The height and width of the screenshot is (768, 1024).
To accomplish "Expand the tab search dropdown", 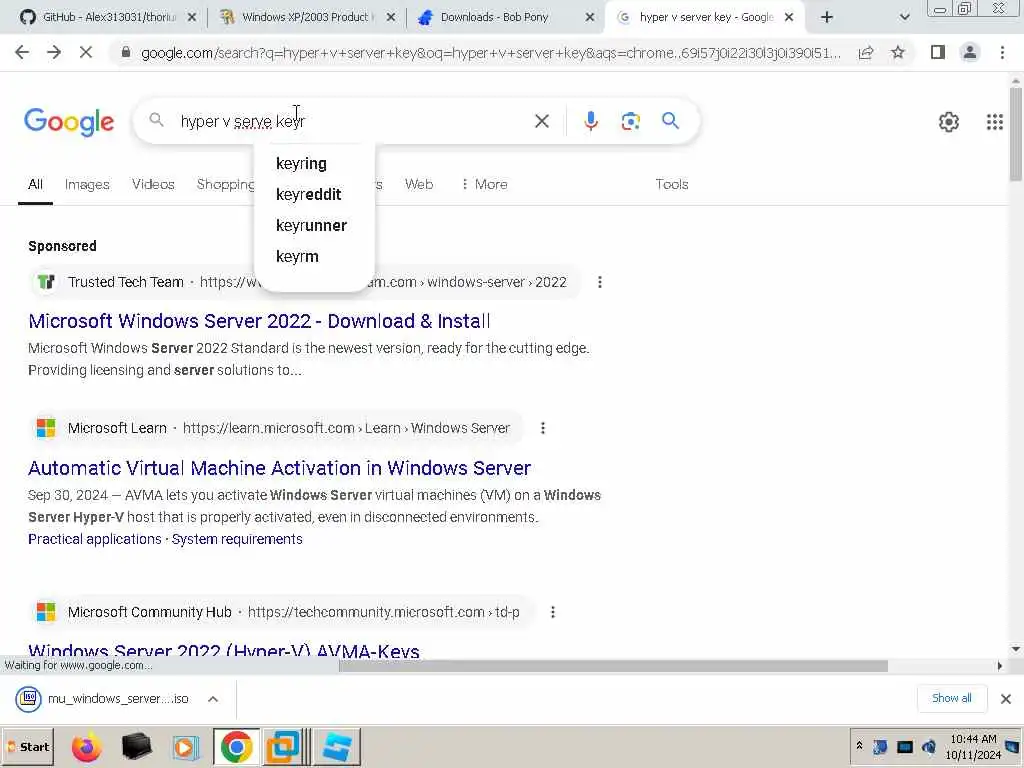I will tap(904, 17).
